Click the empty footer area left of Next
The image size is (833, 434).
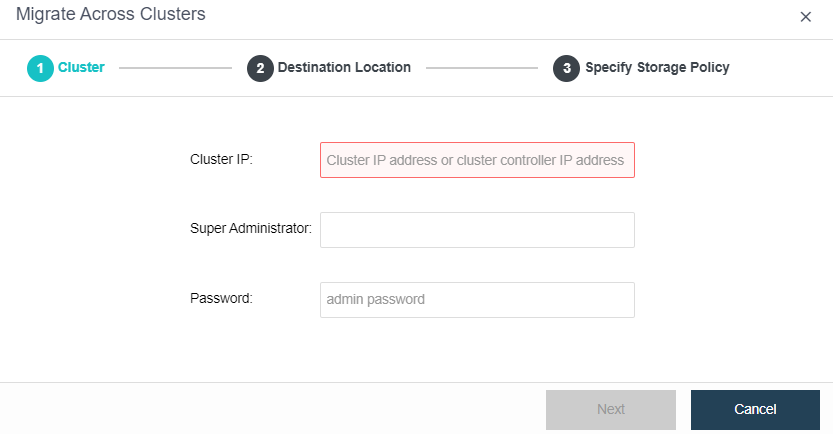270,409
